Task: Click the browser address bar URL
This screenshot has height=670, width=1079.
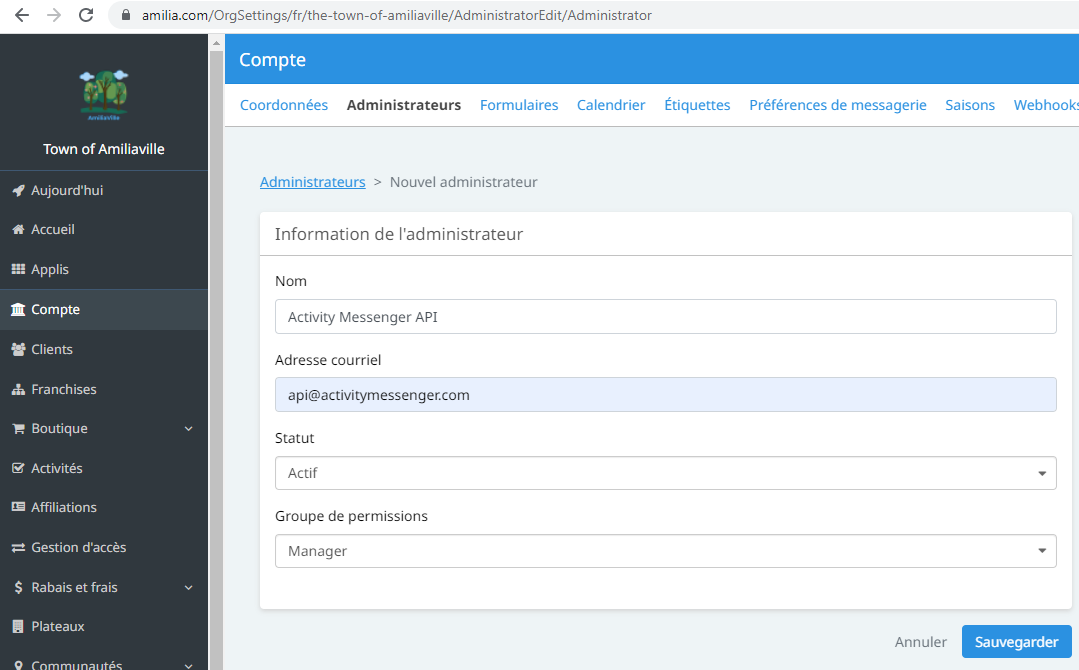Action: (x=396, y=15)
